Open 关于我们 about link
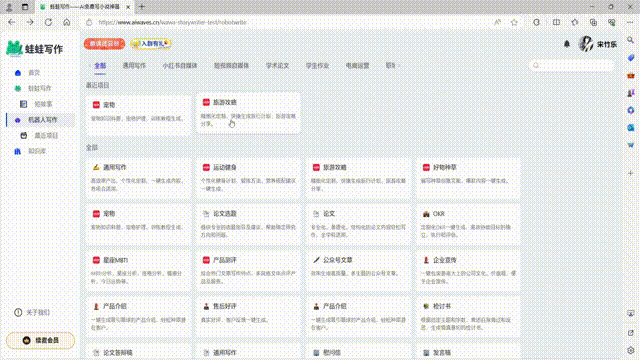 (x=32, y=312)
